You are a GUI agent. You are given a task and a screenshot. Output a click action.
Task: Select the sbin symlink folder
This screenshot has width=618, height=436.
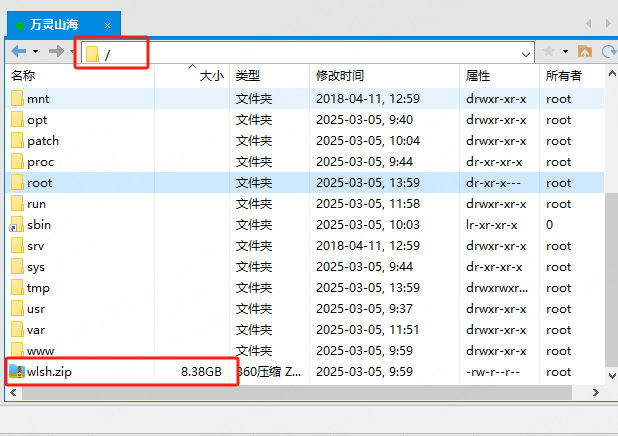click(305, 225)
